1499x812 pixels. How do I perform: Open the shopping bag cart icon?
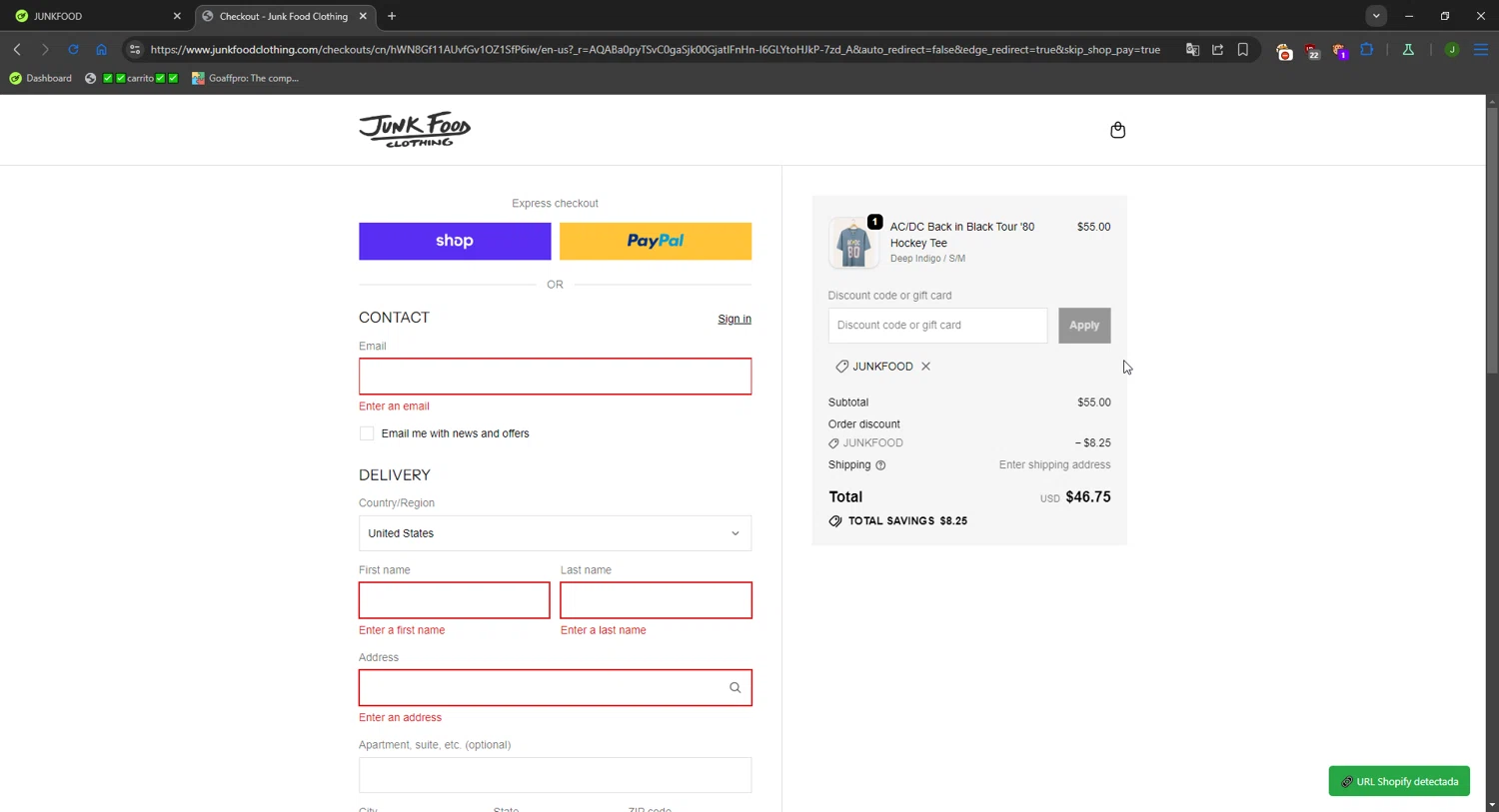pos(1117,130)
